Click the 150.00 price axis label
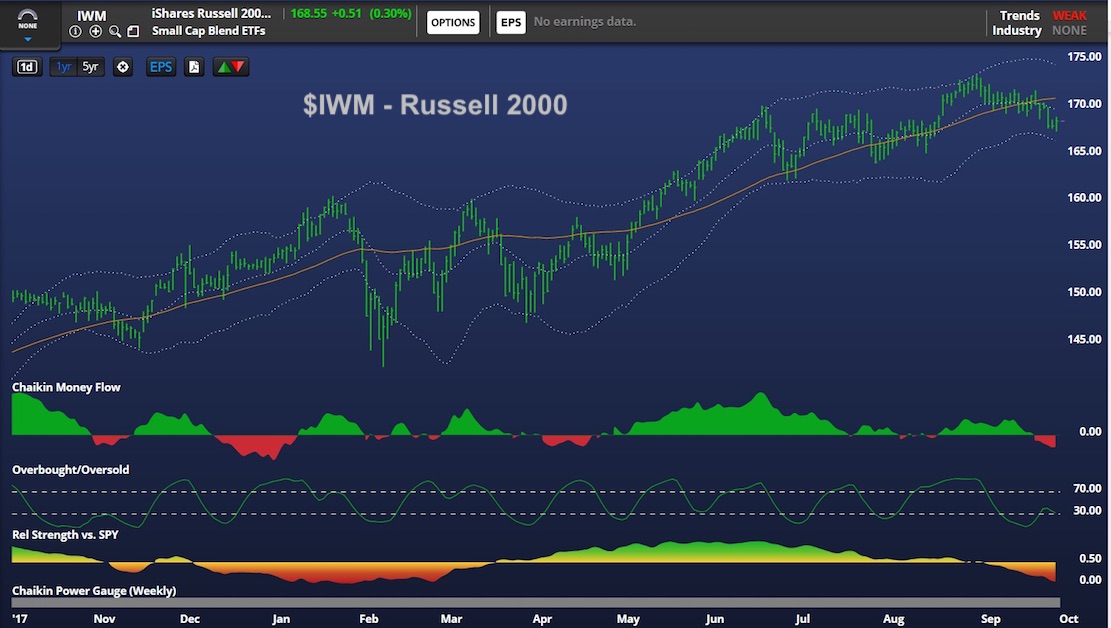This screenshot has height=628, width=1111. 1084,292
